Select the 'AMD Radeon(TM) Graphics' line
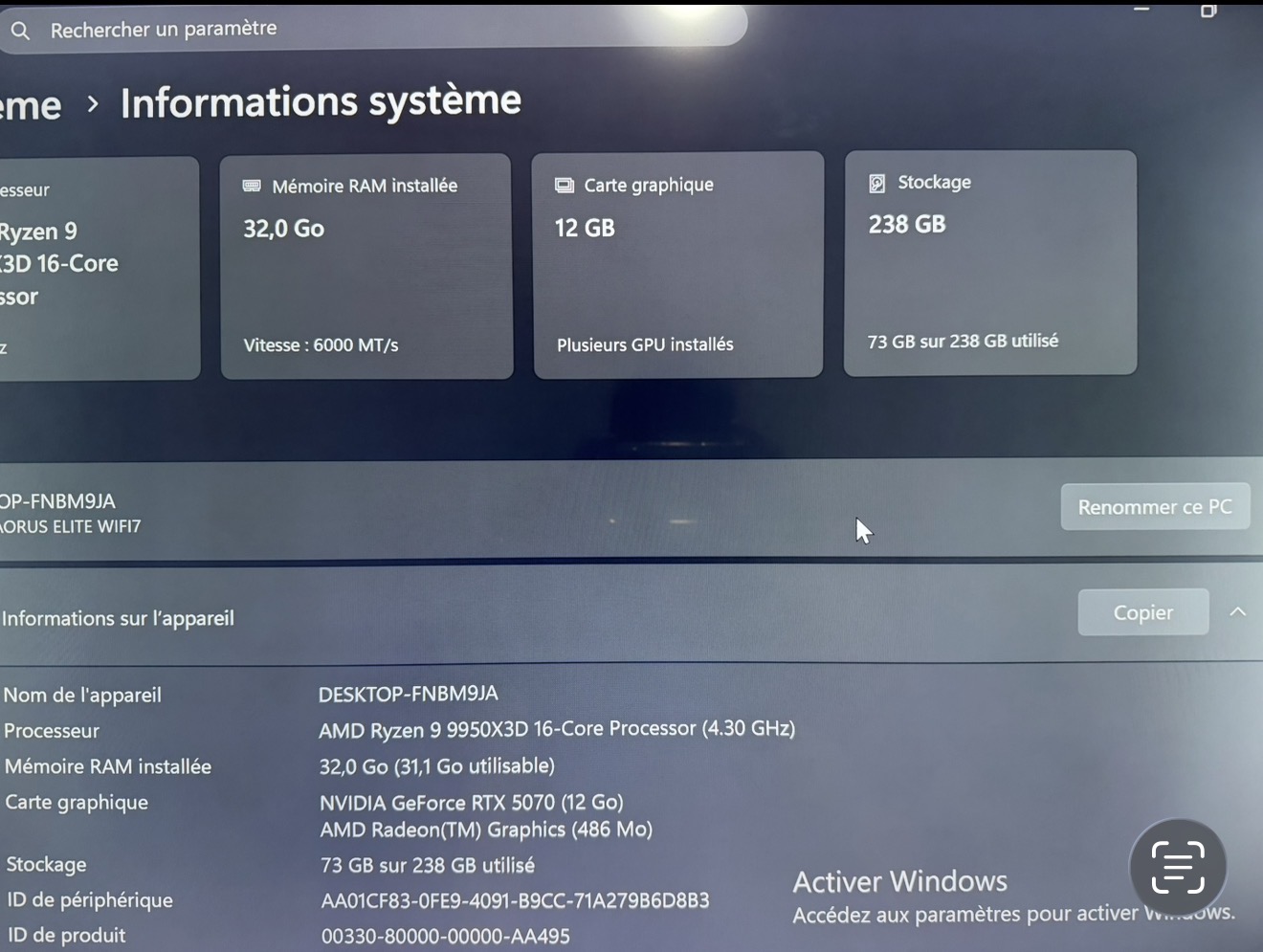The width and height of the screenshot is (1263, 952). pos(486,830)
